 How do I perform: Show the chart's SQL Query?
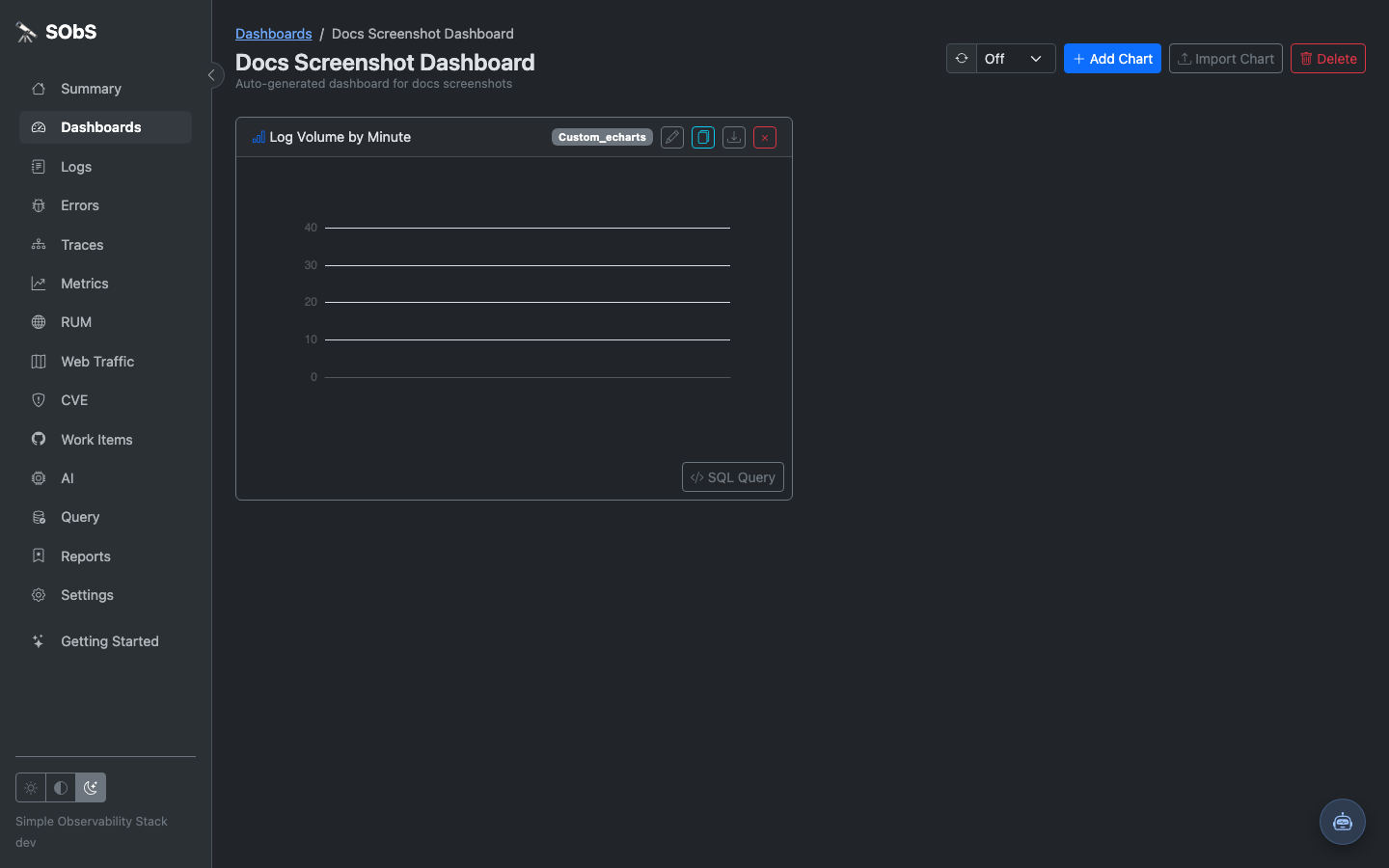coord(733,477)
